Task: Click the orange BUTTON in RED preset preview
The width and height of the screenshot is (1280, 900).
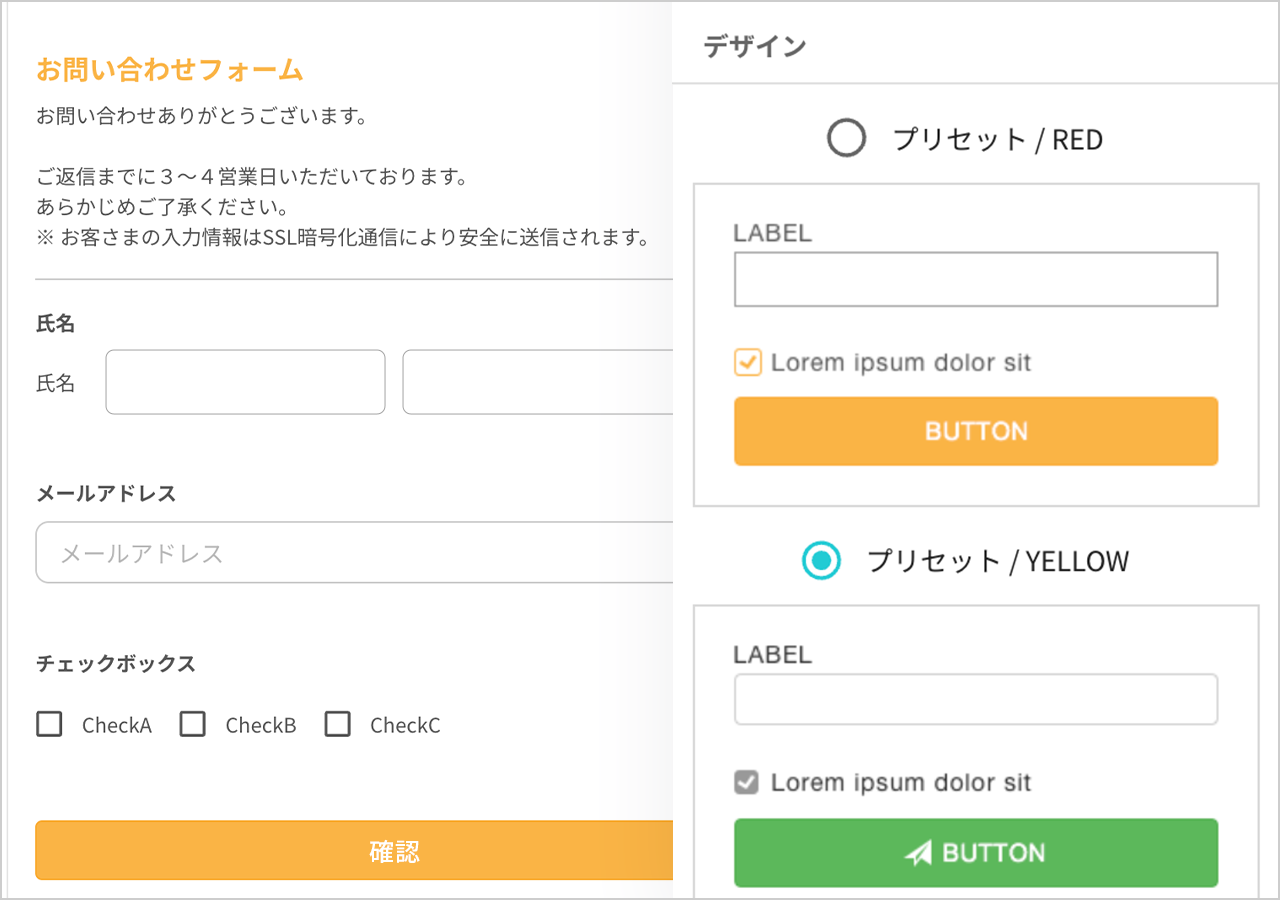Action: click(975, 431)
